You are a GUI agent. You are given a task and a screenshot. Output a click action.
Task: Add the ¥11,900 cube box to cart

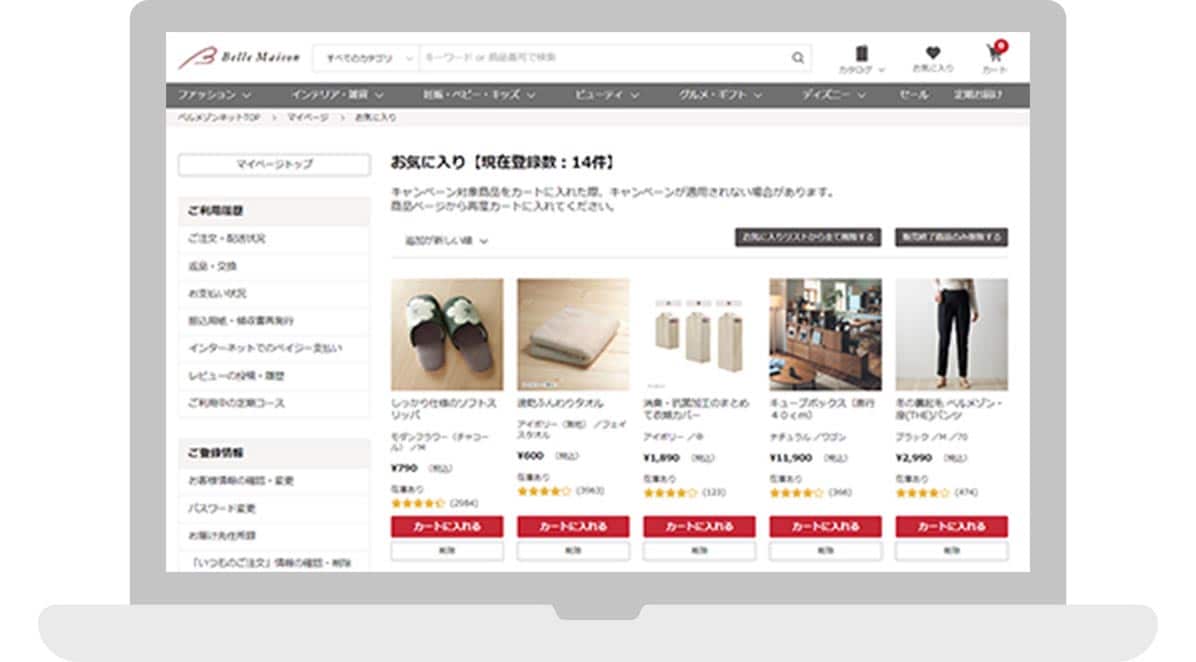tap(825, 527)
